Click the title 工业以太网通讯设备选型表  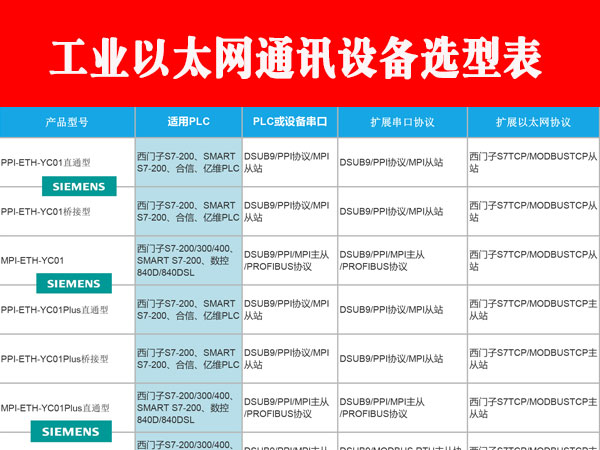(295, 58)
